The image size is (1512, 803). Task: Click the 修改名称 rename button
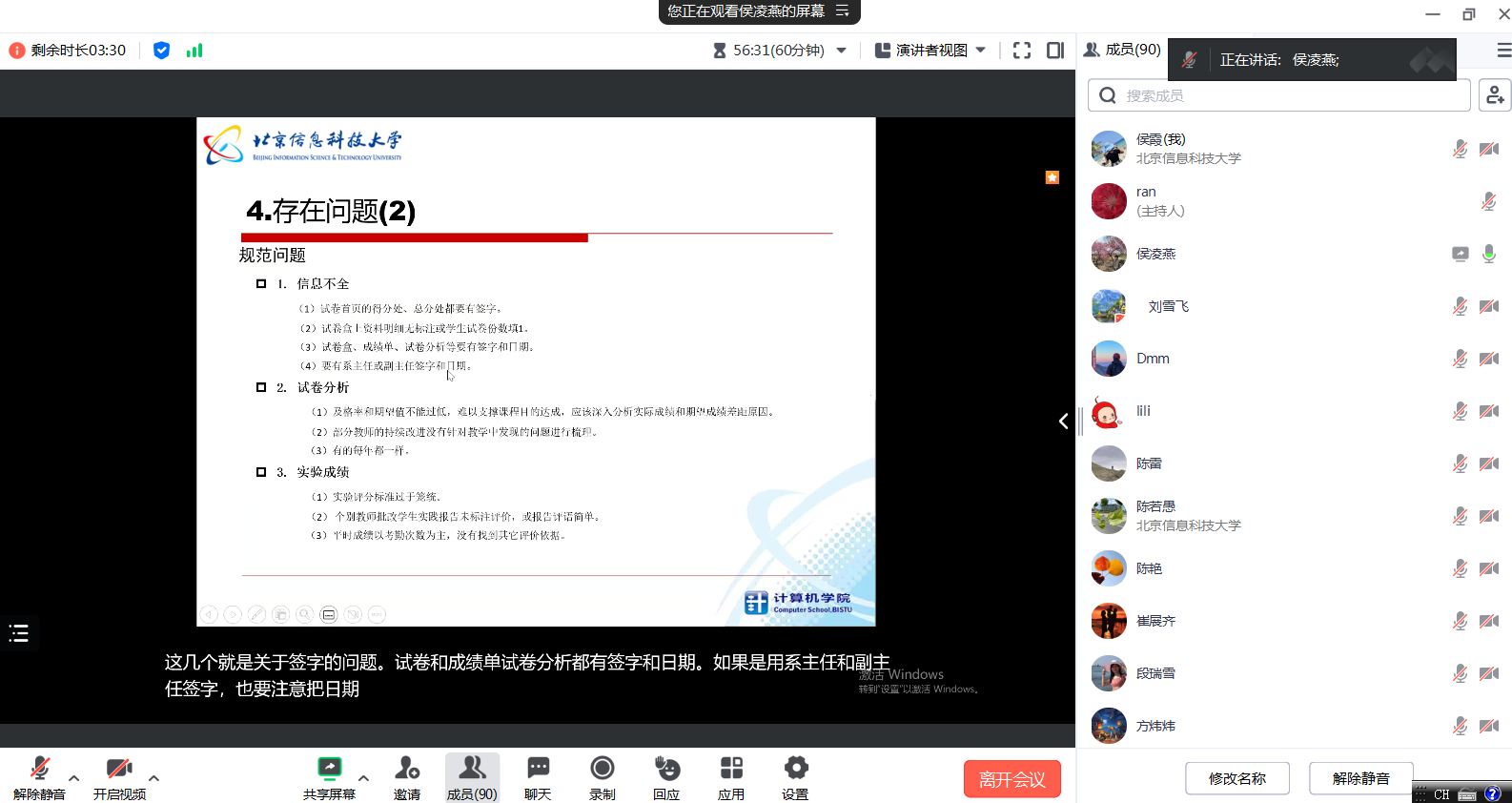(x=1237, y=778)
